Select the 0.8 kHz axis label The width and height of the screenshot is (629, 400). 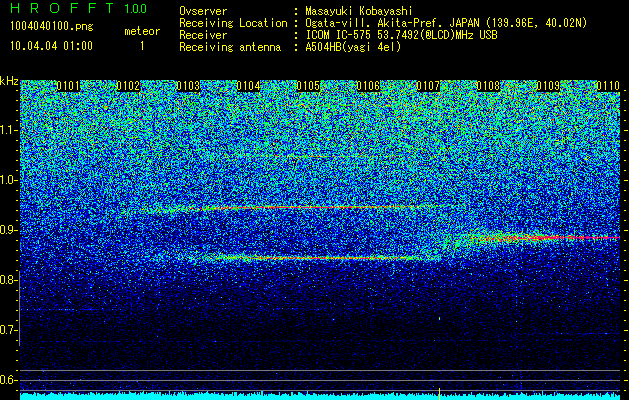[8, 280]
